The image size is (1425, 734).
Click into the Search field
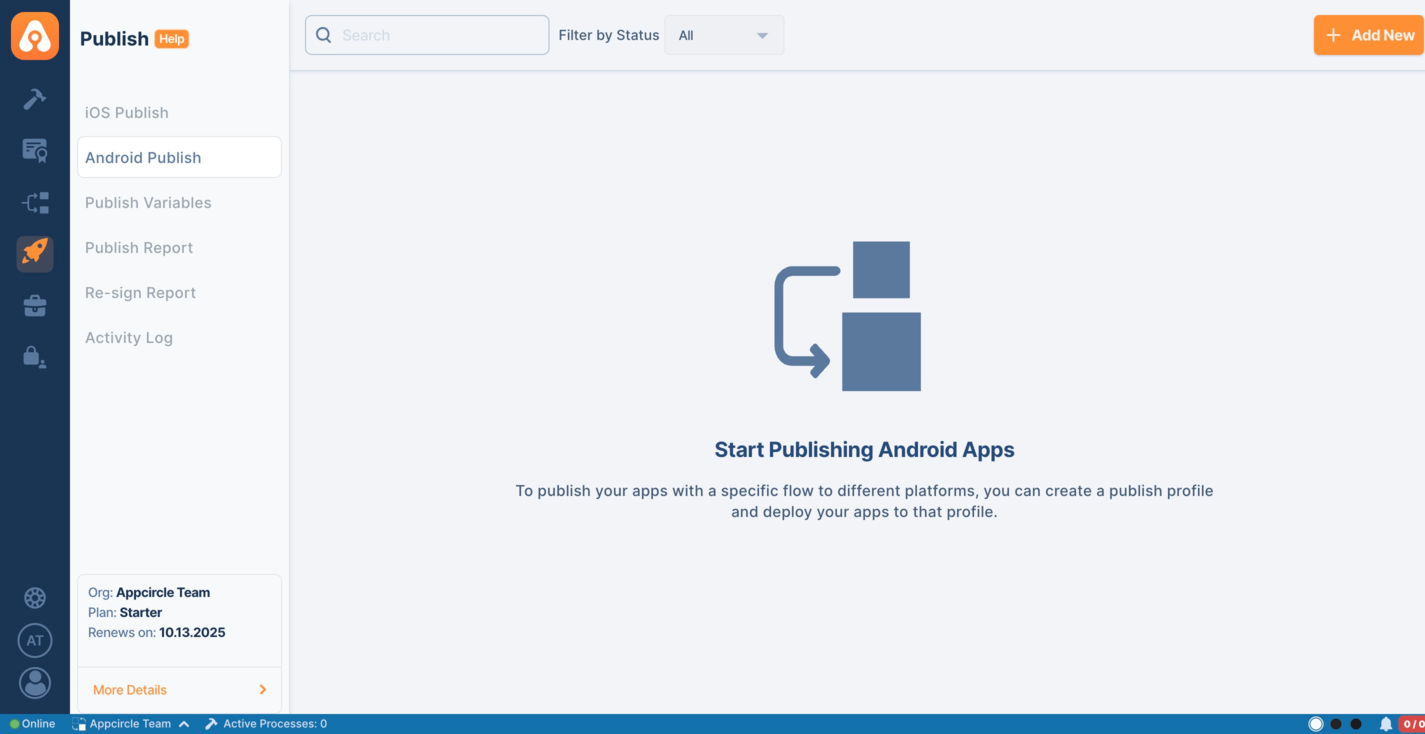[x=440, y=35]
